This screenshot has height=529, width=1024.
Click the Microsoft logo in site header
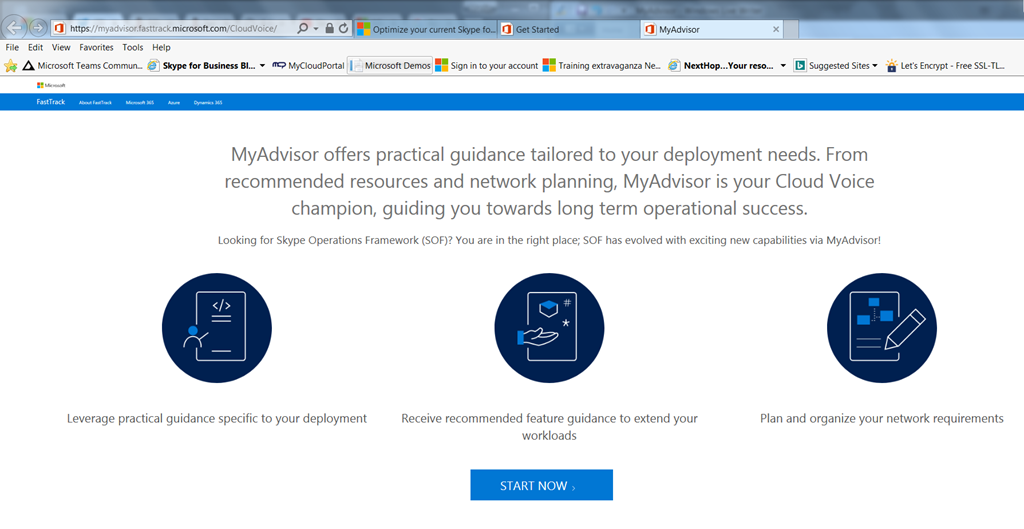[x=51, y=85]
